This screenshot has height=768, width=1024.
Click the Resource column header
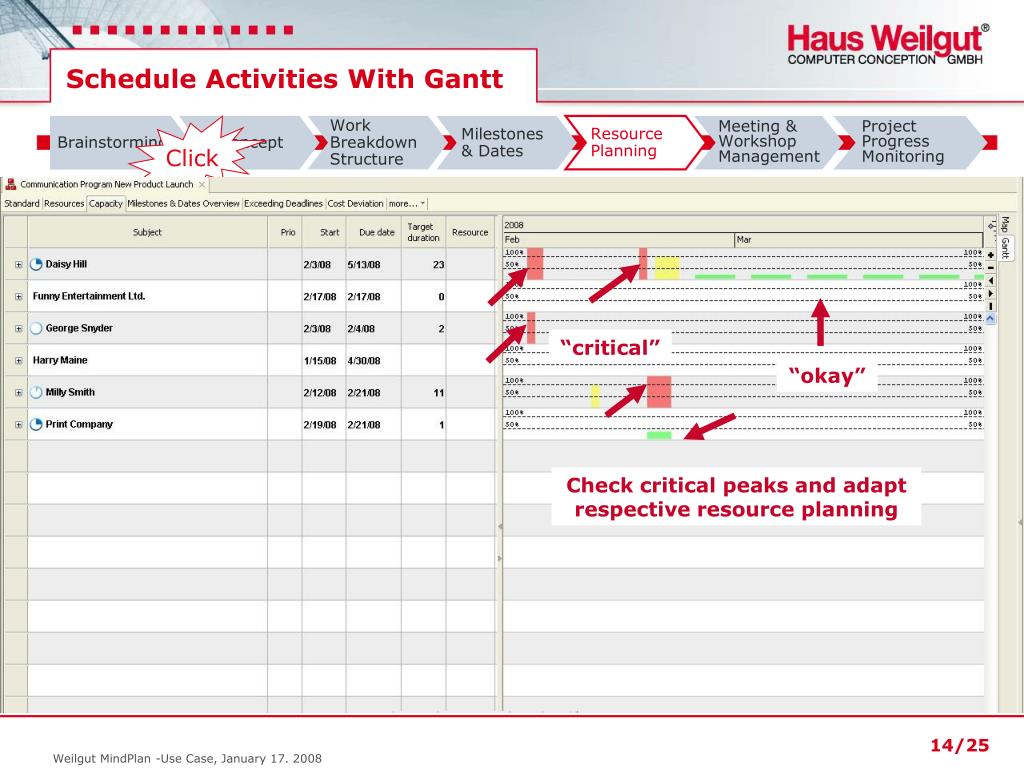[470, 232]
